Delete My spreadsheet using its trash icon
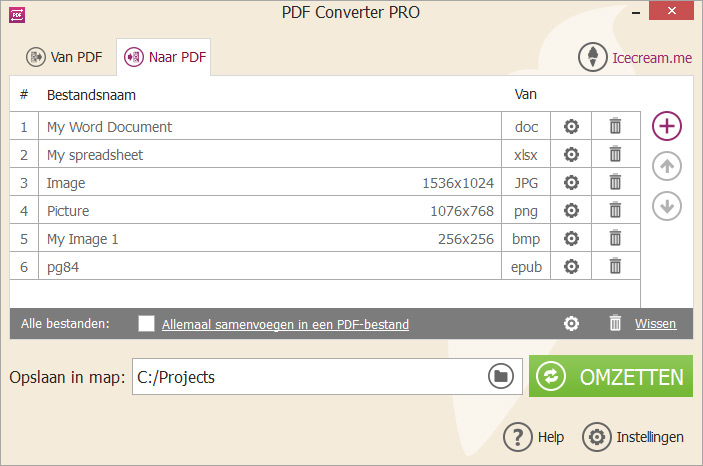Screen dimensions: 703x466 [x=615, y=155]
